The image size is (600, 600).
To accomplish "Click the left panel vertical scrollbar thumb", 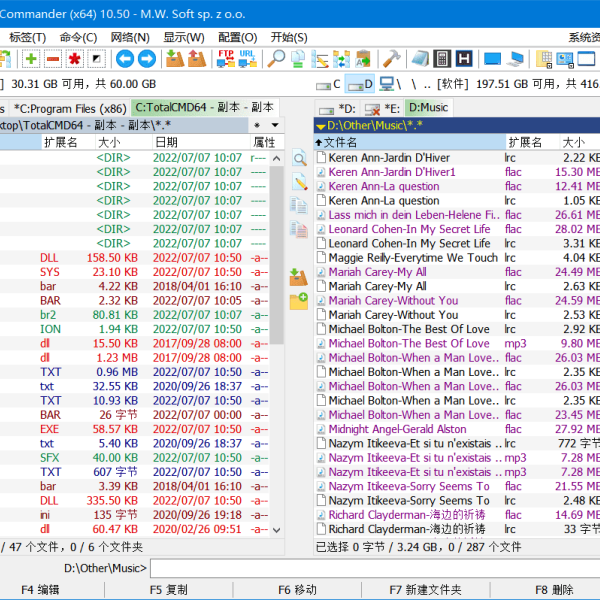I will 277,255.
